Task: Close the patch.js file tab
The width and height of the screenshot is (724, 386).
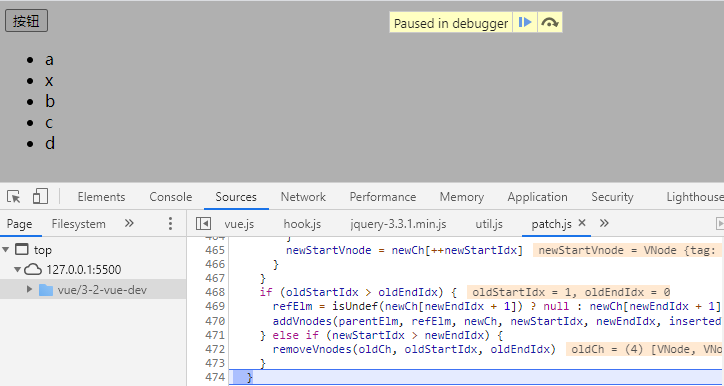Action: (582, 223)
